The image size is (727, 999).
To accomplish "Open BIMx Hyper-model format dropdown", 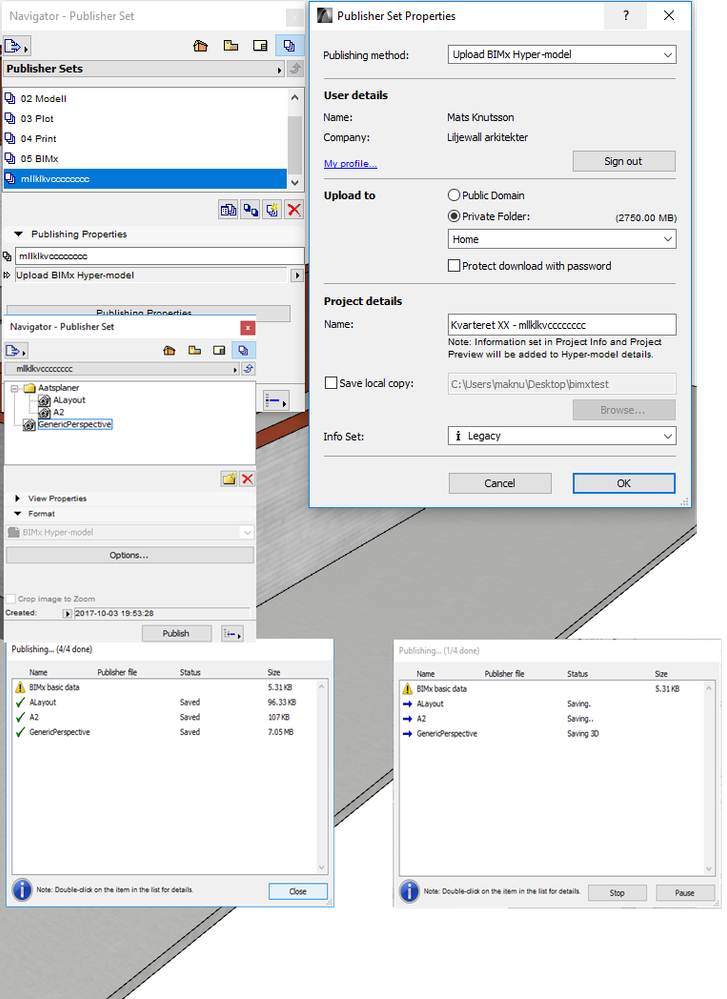I will [129, 533].
